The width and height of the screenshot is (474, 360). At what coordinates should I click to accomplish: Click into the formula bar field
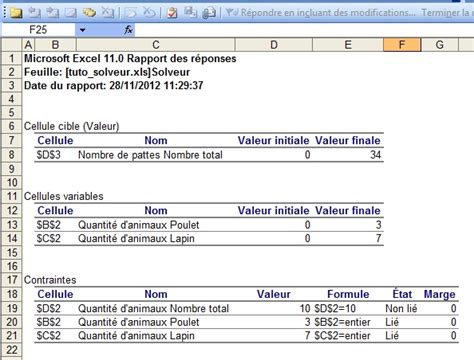304,30
